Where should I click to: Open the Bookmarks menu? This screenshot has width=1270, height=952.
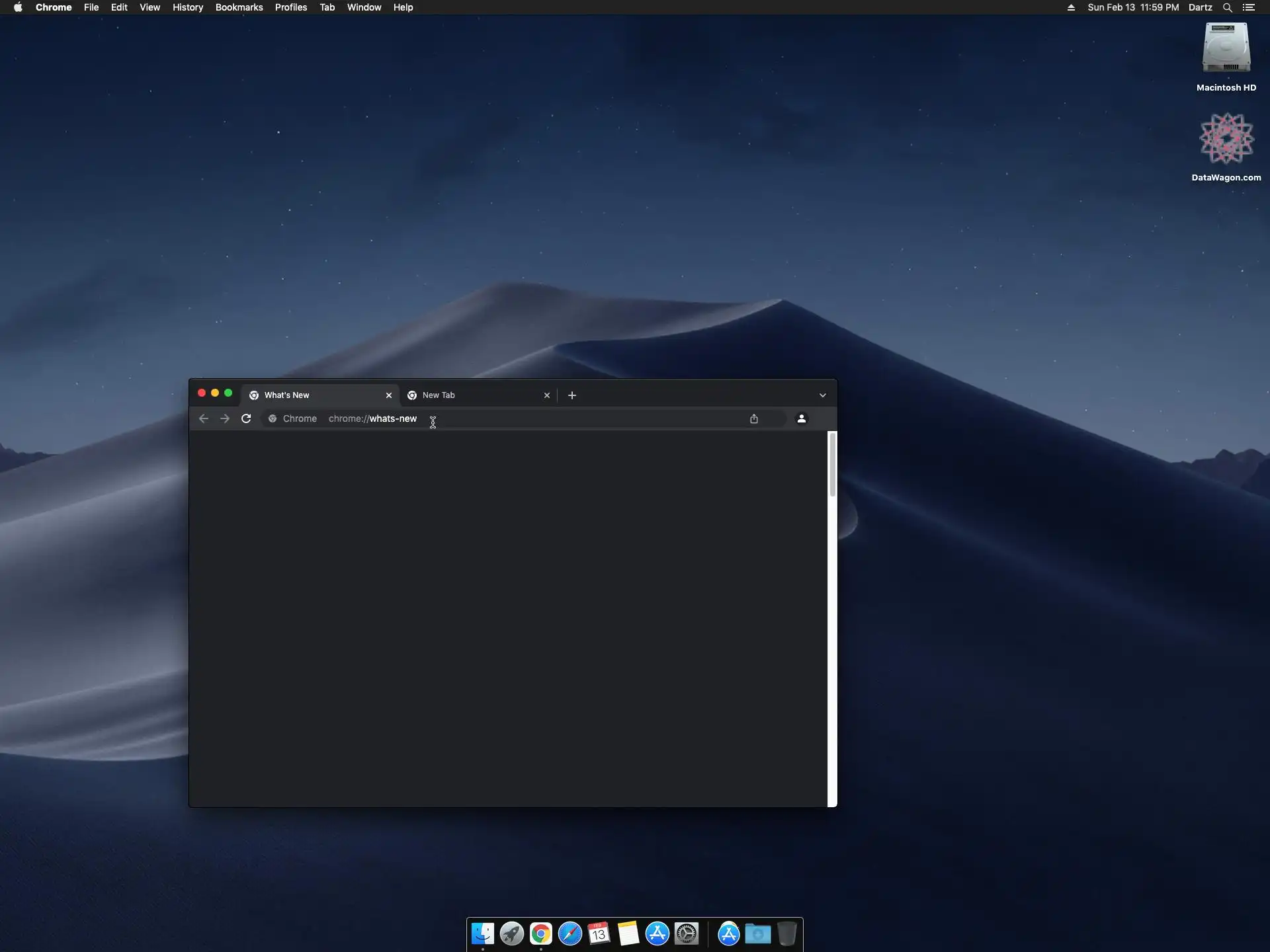pyautogui.click(x=239, y=7)
